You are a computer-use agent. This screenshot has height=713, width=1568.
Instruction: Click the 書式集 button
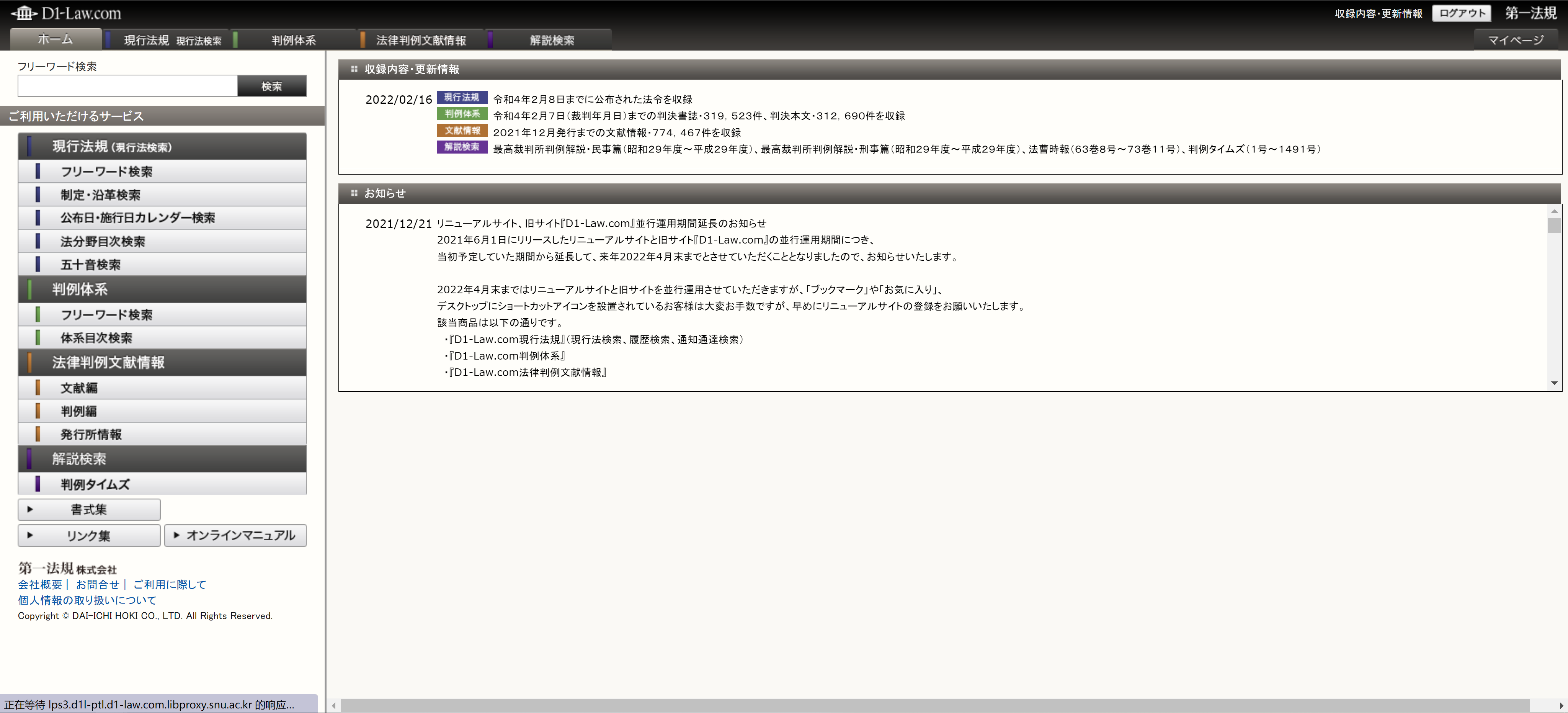[89, 510]
